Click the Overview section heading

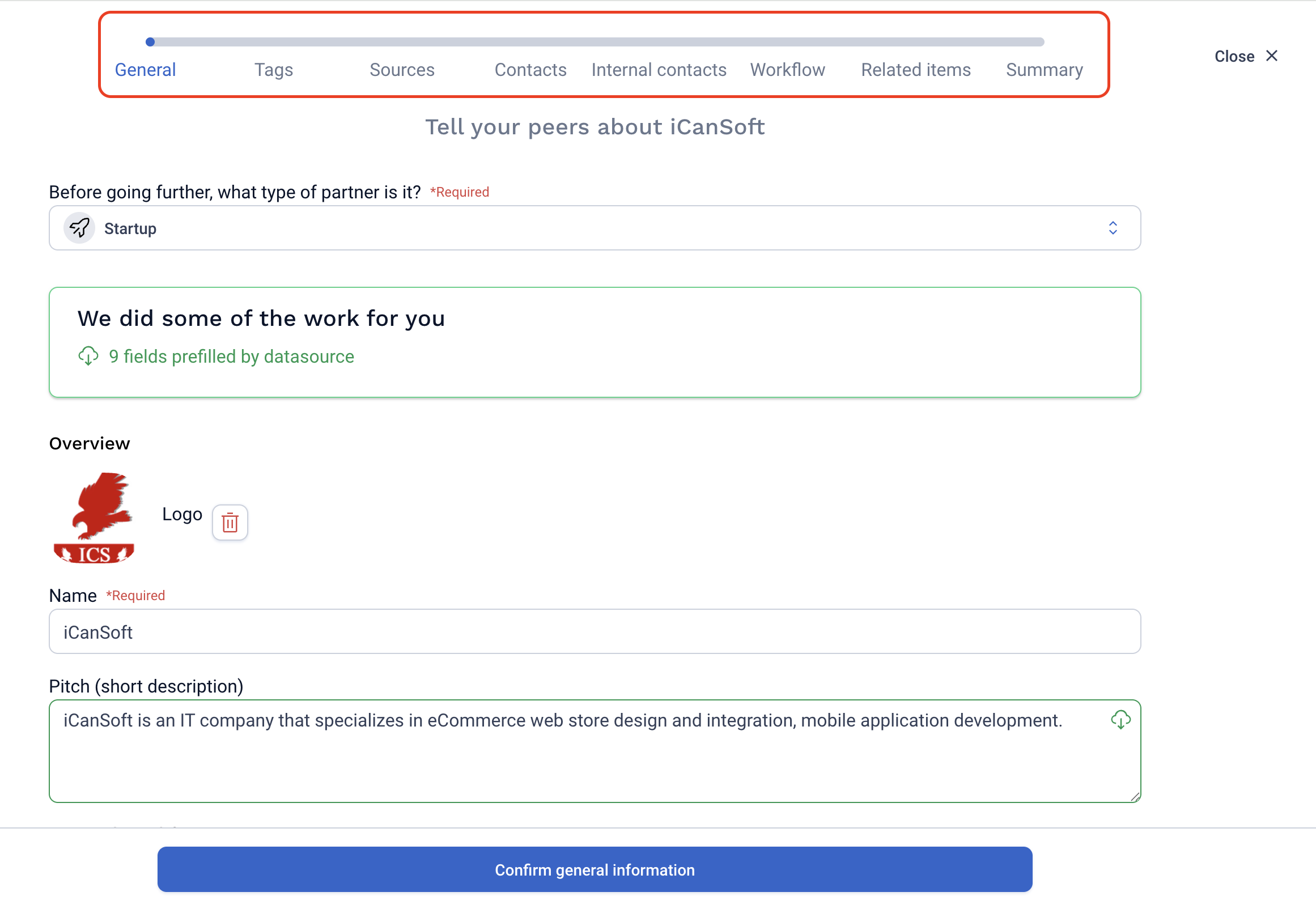point(90,443)
